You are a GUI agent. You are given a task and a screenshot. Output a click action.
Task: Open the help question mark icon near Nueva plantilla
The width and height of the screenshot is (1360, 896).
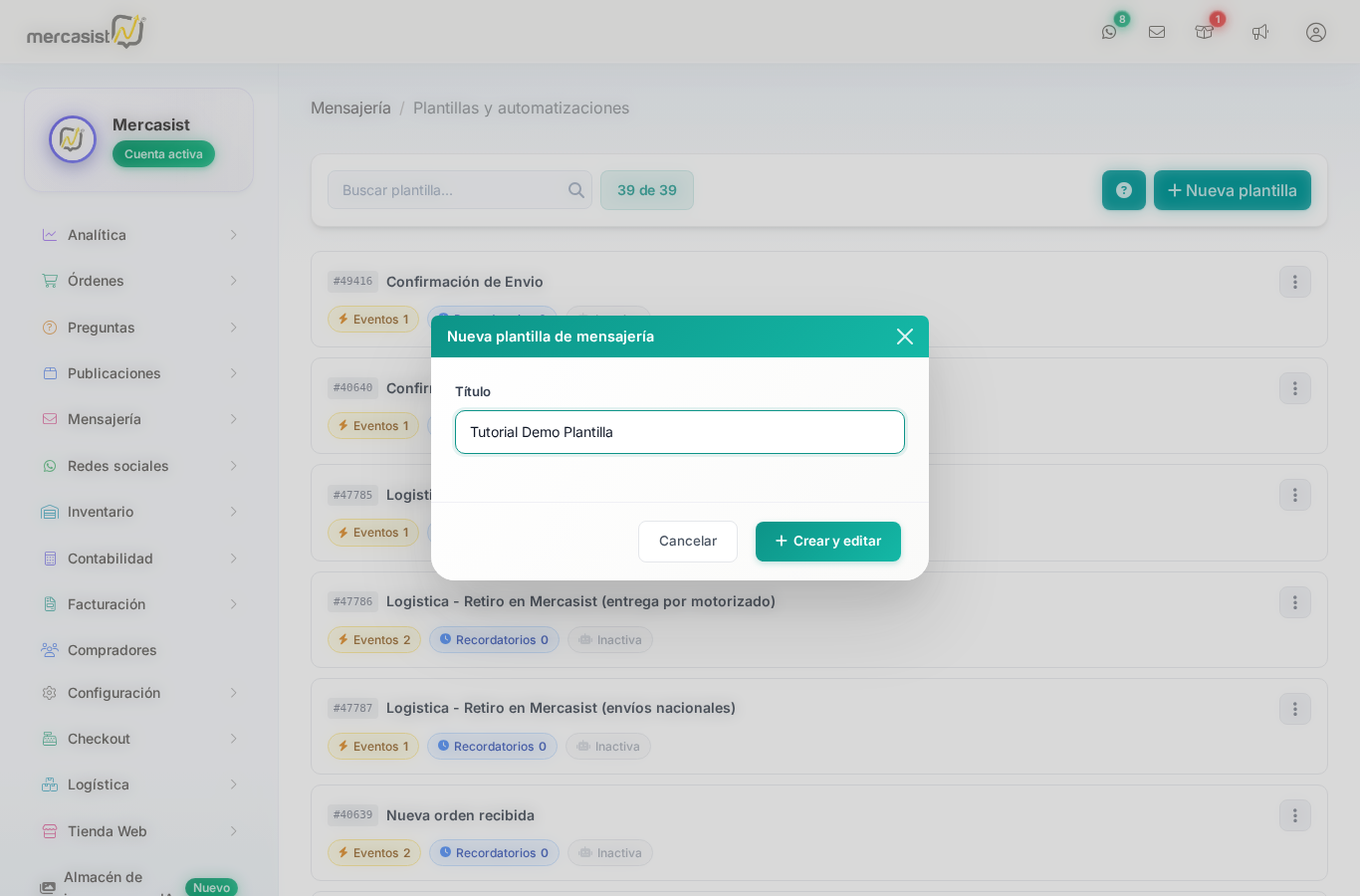pyautogui.click(x=1123, y=190)
